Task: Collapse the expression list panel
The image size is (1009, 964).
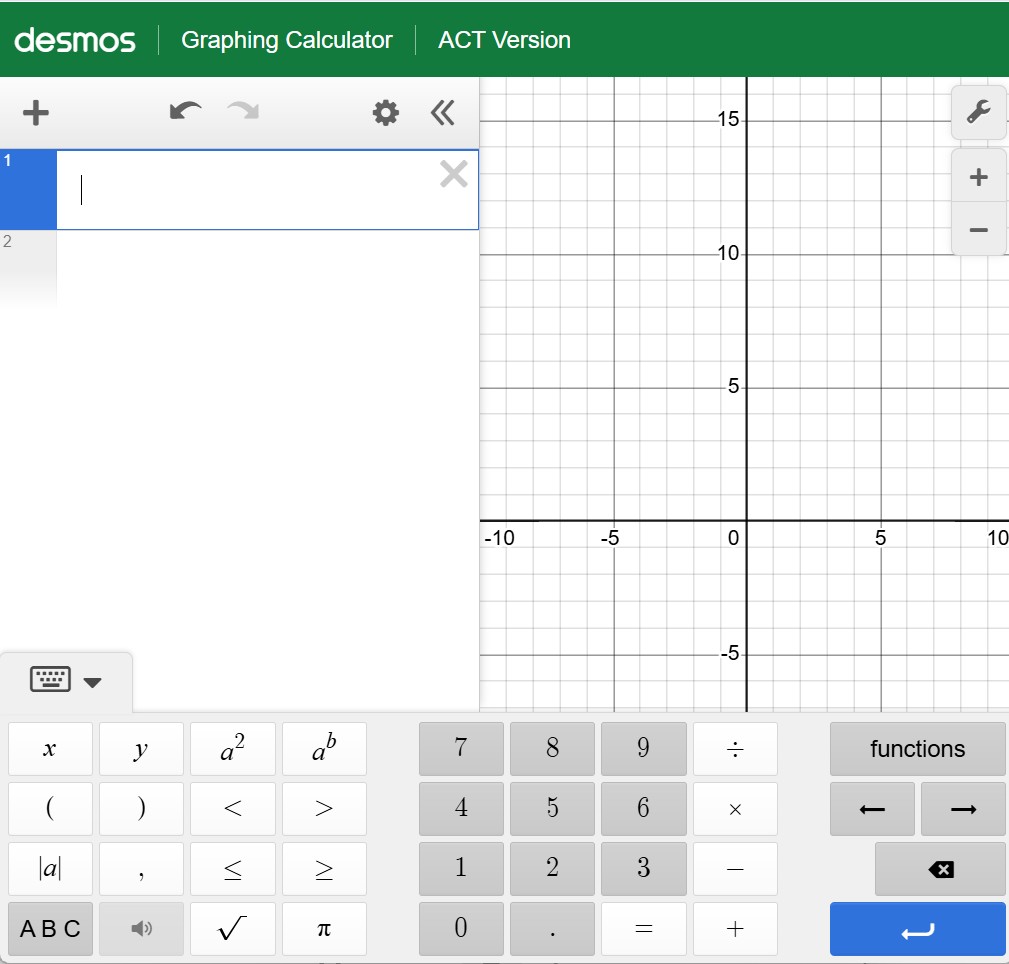Action: pyautogui.click(x=443, y=113)
